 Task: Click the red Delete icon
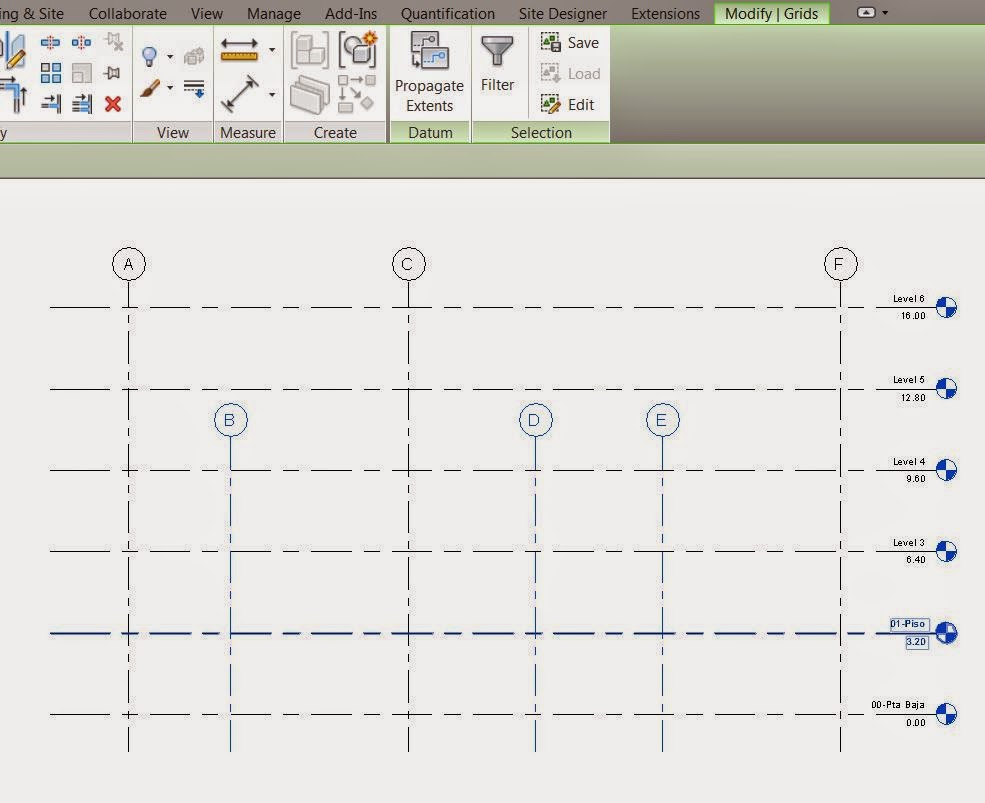tap(113, 104)
